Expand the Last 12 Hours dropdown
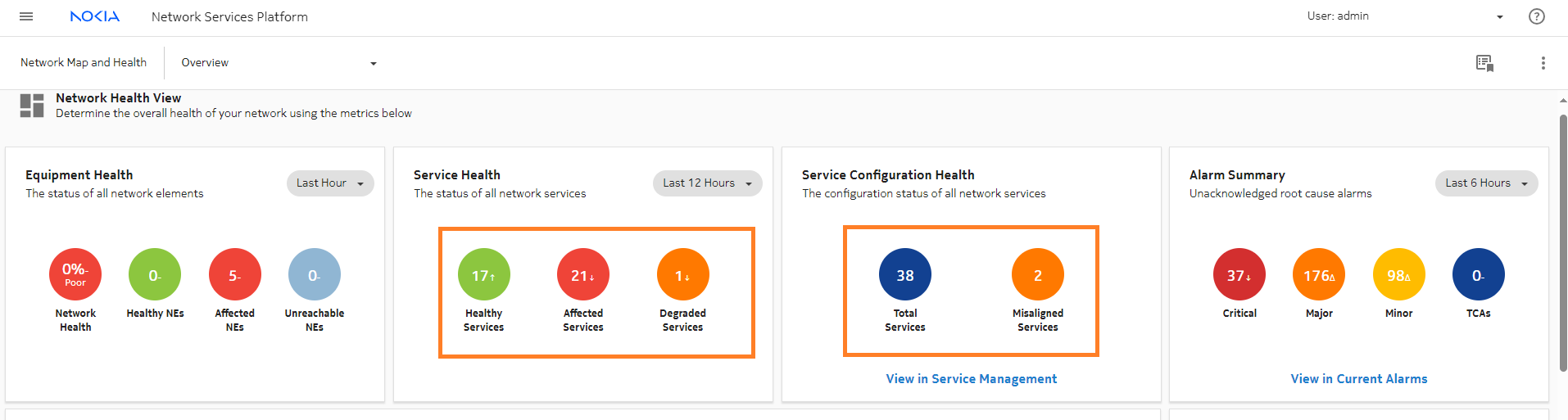The image size is (1568, 420). (x=707, y=183)
